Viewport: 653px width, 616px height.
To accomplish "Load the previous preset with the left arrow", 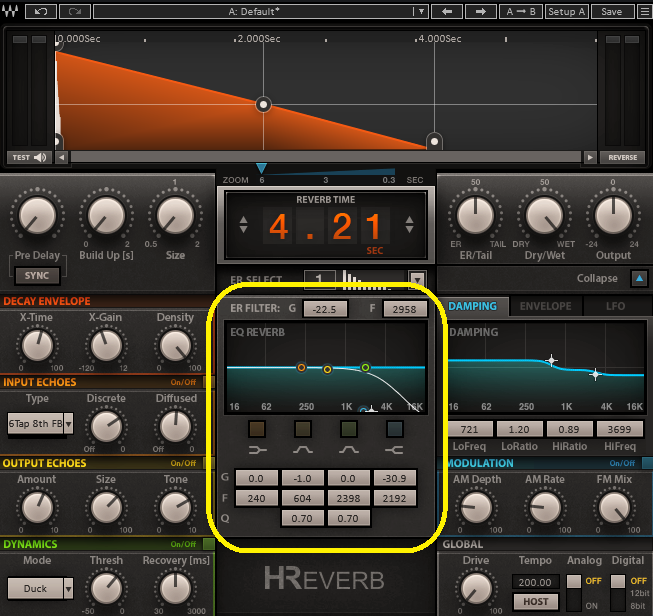I will tap(448, 11).
